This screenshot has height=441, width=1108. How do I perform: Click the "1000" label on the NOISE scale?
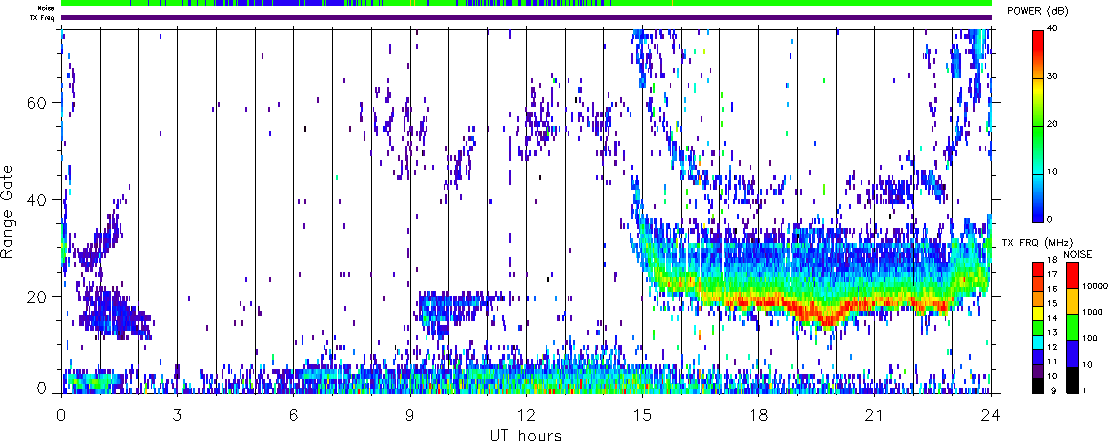click(x=1091, y=313)
